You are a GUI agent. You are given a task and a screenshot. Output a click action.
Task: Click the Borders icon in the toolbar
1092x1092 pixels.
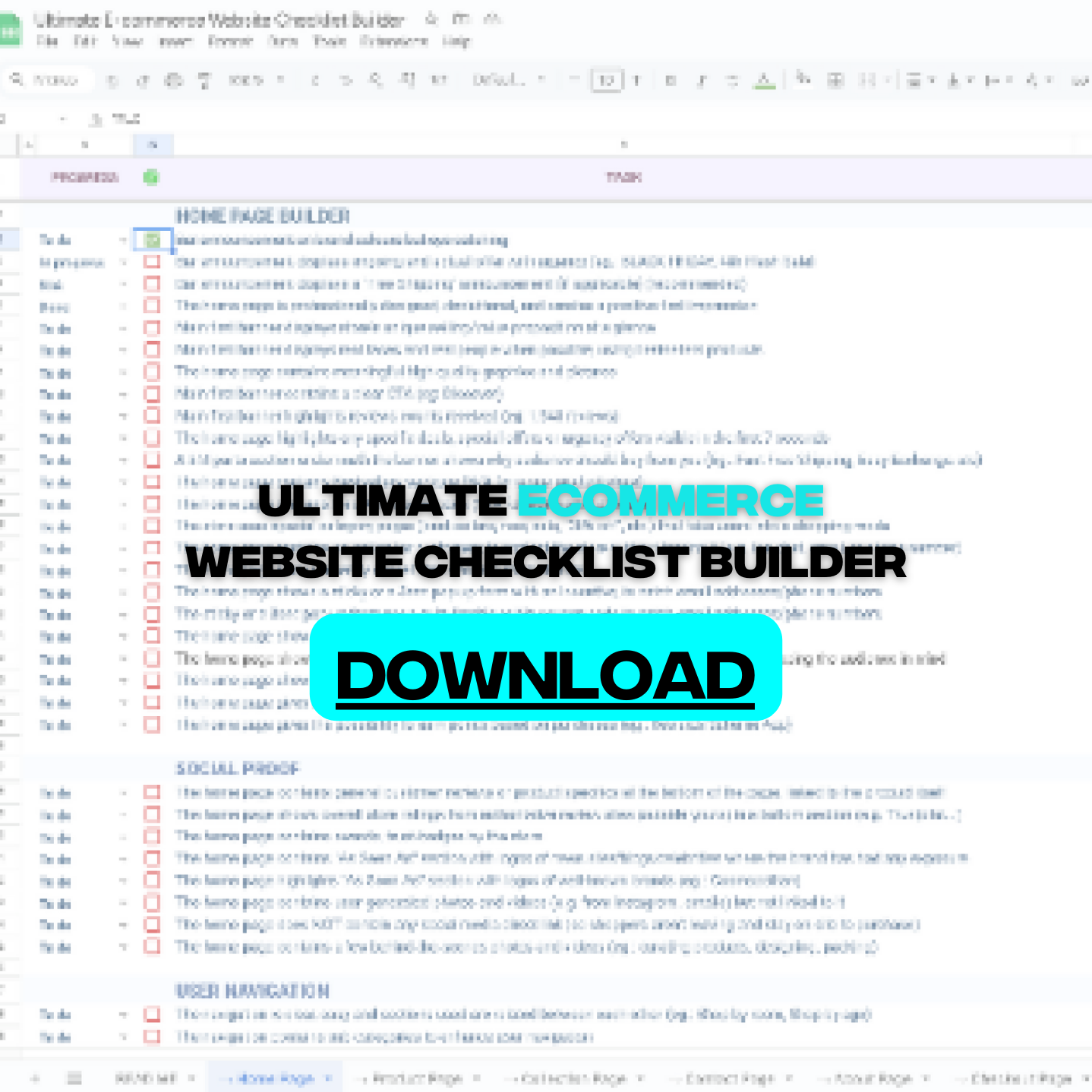[835, 80]
